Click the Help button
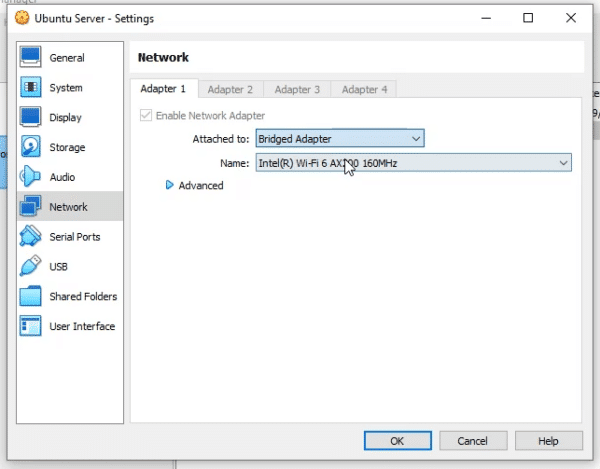The width and height of the screenshot is (600, 469). coord(548,440)
